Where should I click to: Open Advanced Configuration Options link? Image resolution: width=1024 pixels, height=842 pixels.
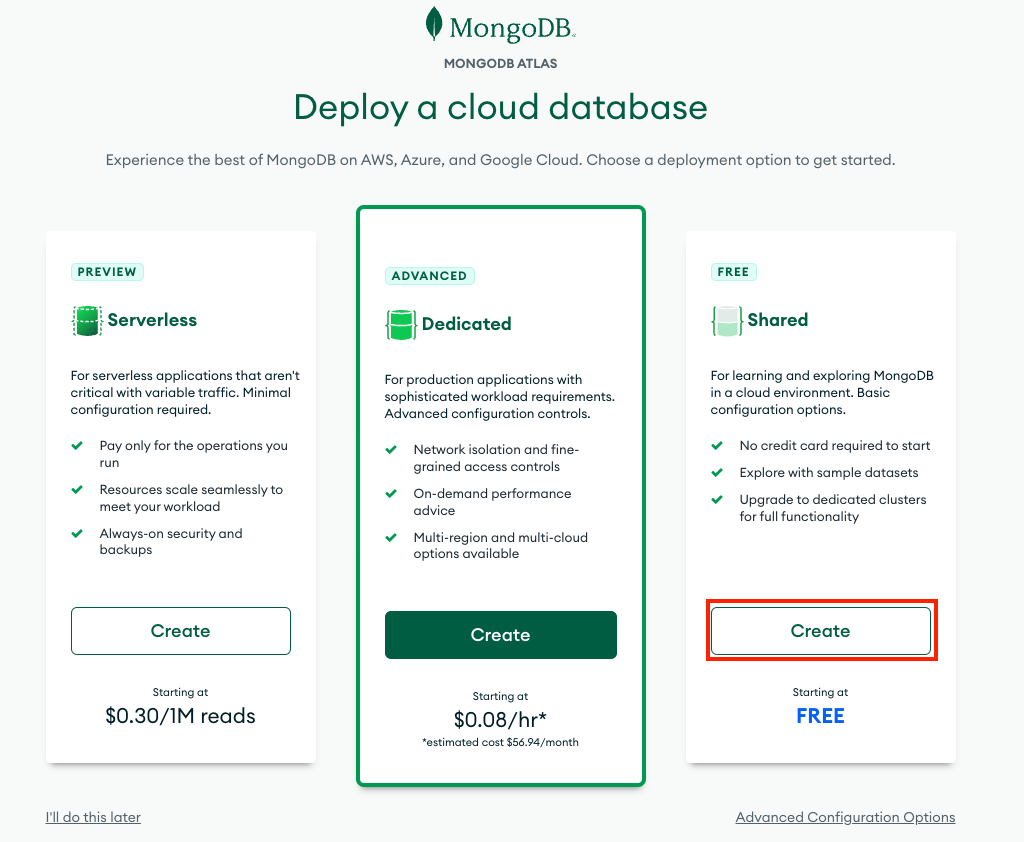(x=845, y=817)
